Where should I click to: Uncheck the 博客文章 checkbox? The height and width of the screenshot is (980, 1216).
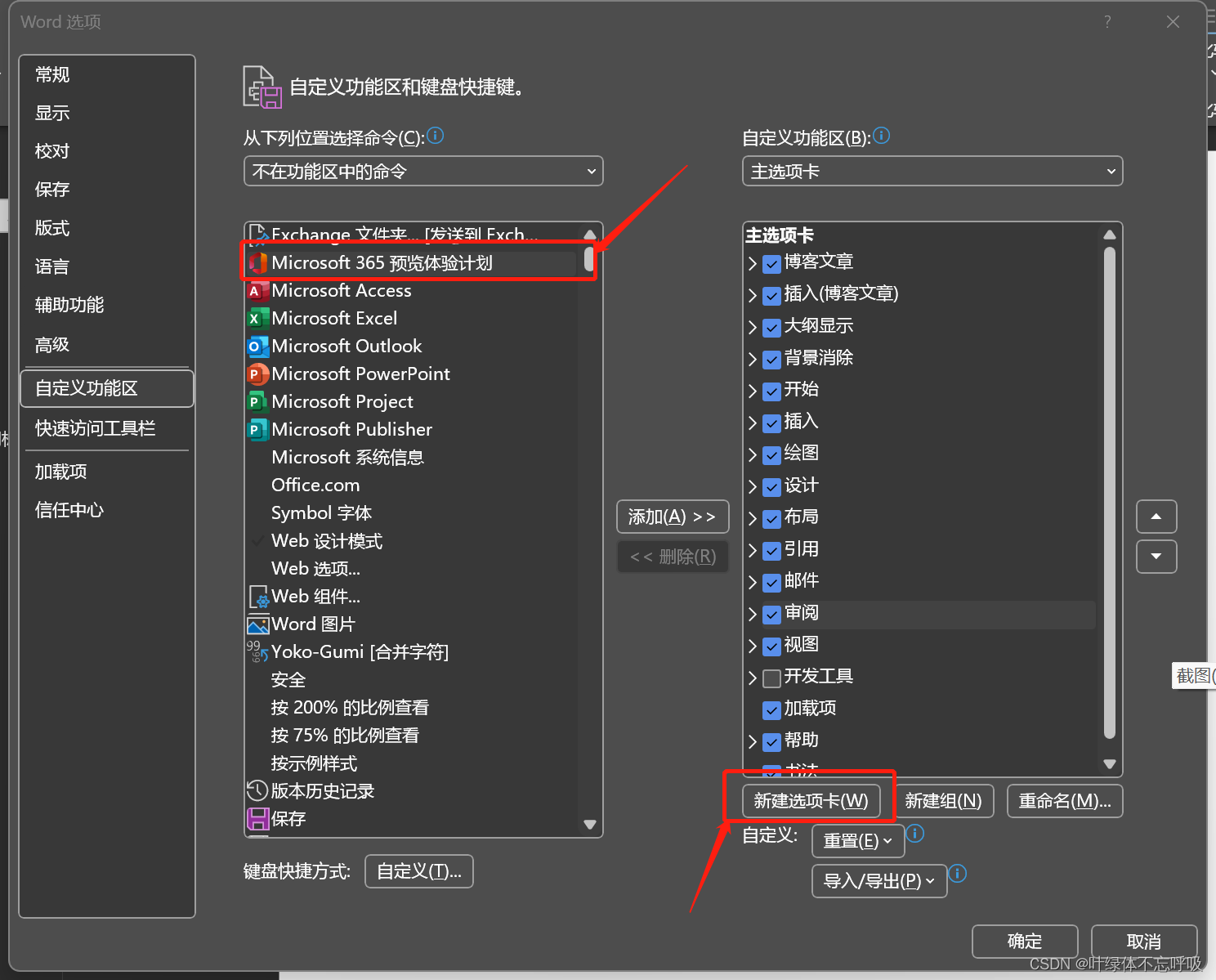(771, 264)
